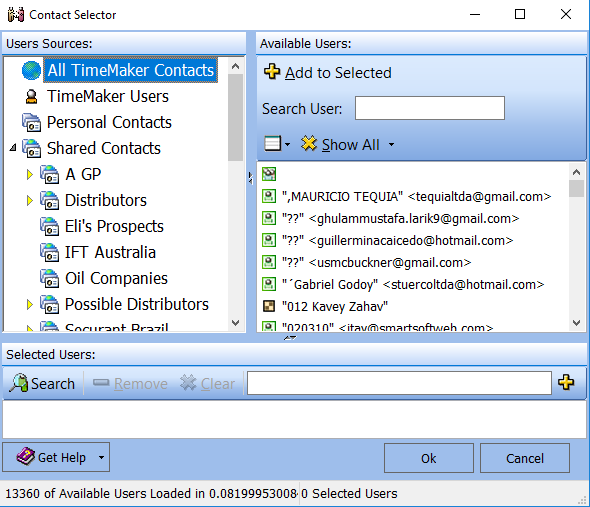Click the Personal Contacts folder icon
The width and height of the screenshot is (590, 507).
(x=31, y=122)
